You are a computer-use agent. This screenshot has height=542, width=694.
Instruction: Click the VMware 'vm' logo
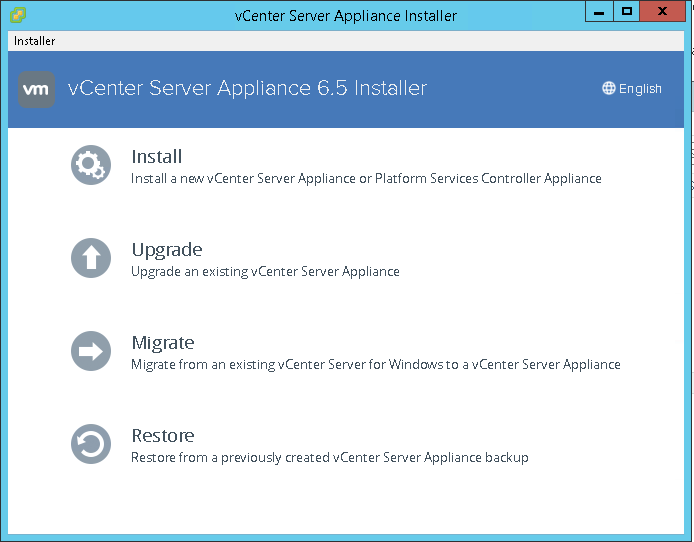pos(37,89)
